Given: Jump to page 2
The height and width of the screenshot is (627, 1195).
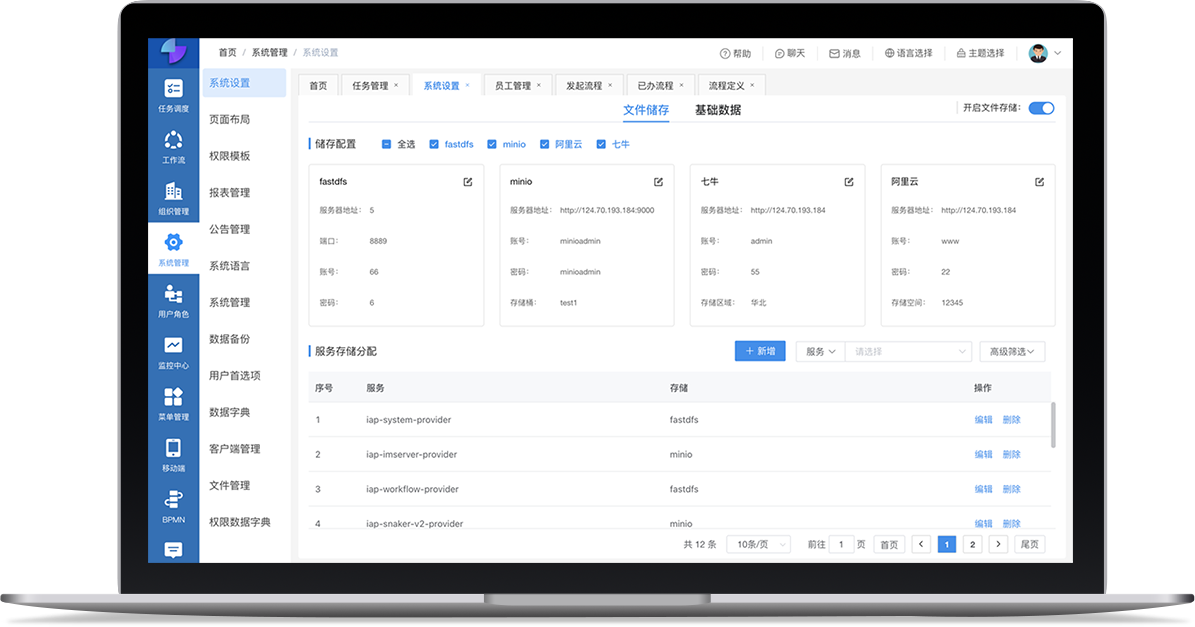Looking at the screenshot, I should [x=972, y=544].
